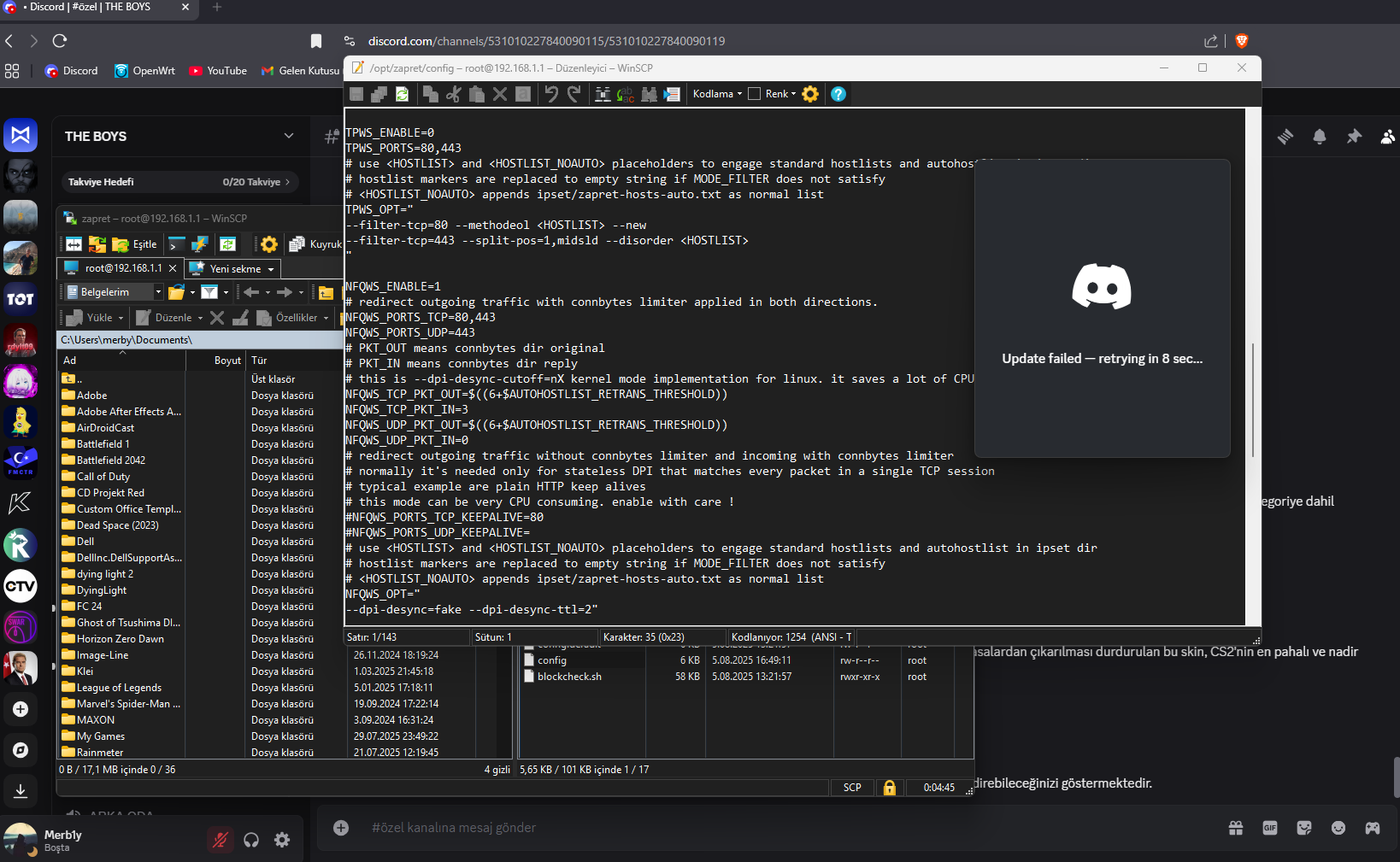
Task: Open Discord server discovery compass icon
Action: (x=21, y=750)
